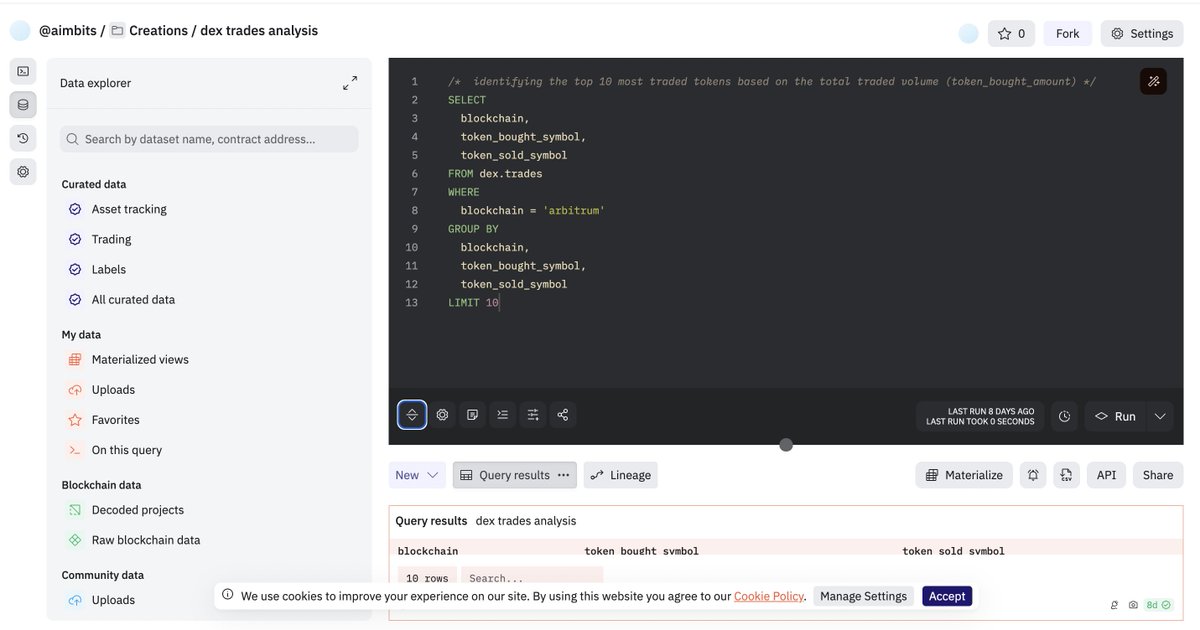Open the query editor sidebar icon
The image size is (1200, 630).
pos(23,71)
